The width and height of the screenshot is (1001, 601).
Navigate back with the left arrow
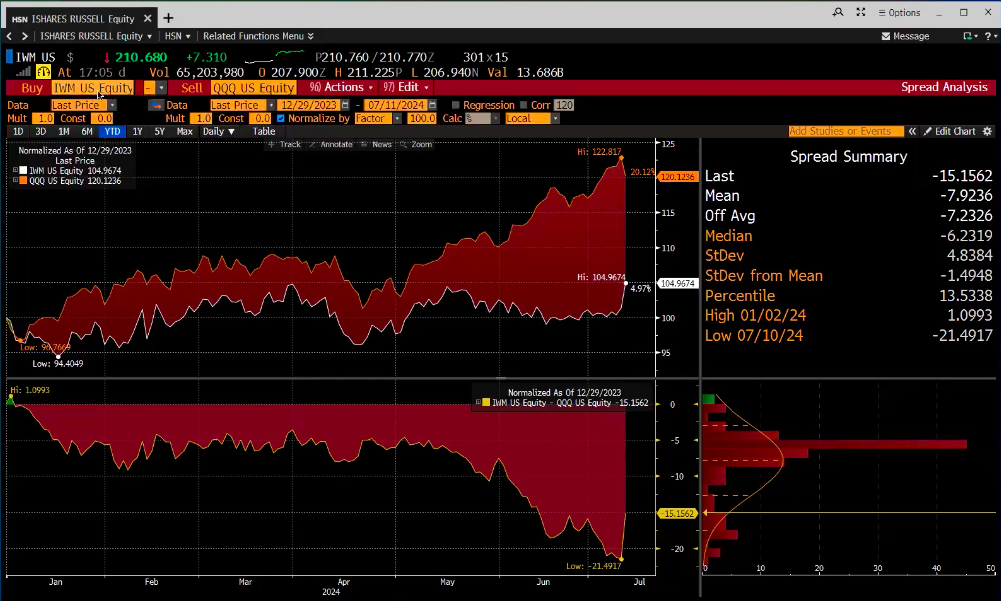pos(9,36)
